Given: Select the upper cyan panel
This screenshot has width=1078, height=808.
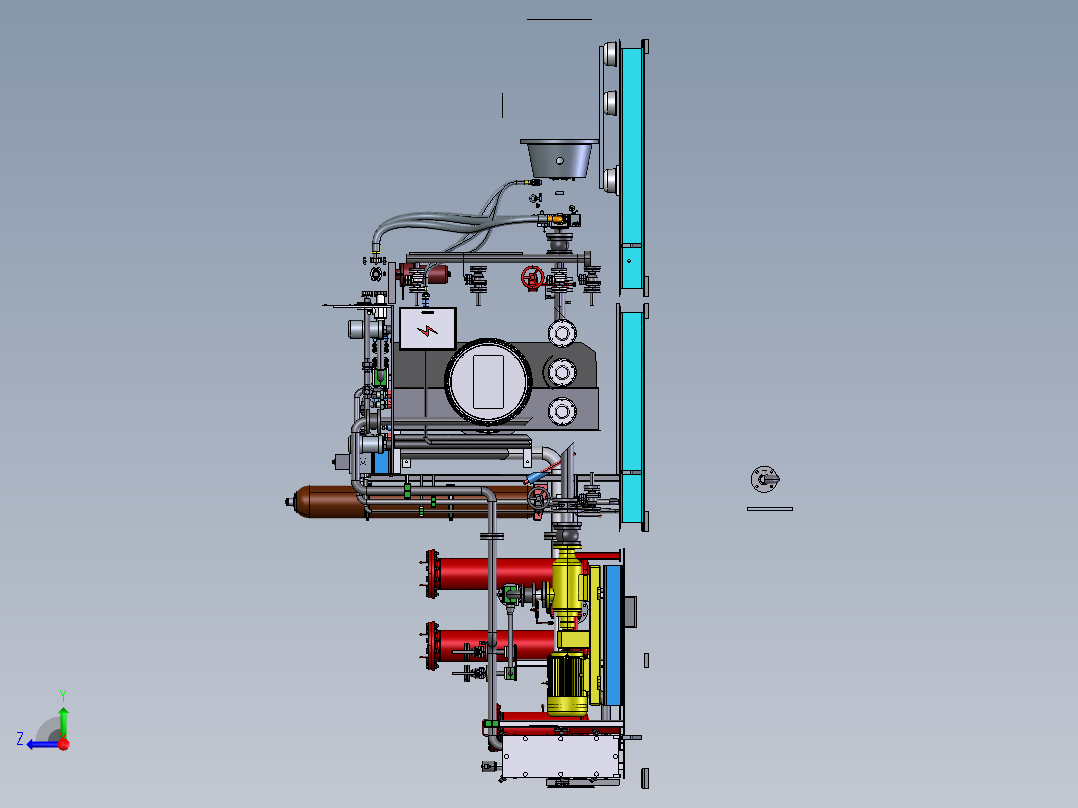Looking at the screenshot, I should click(631, 168).
